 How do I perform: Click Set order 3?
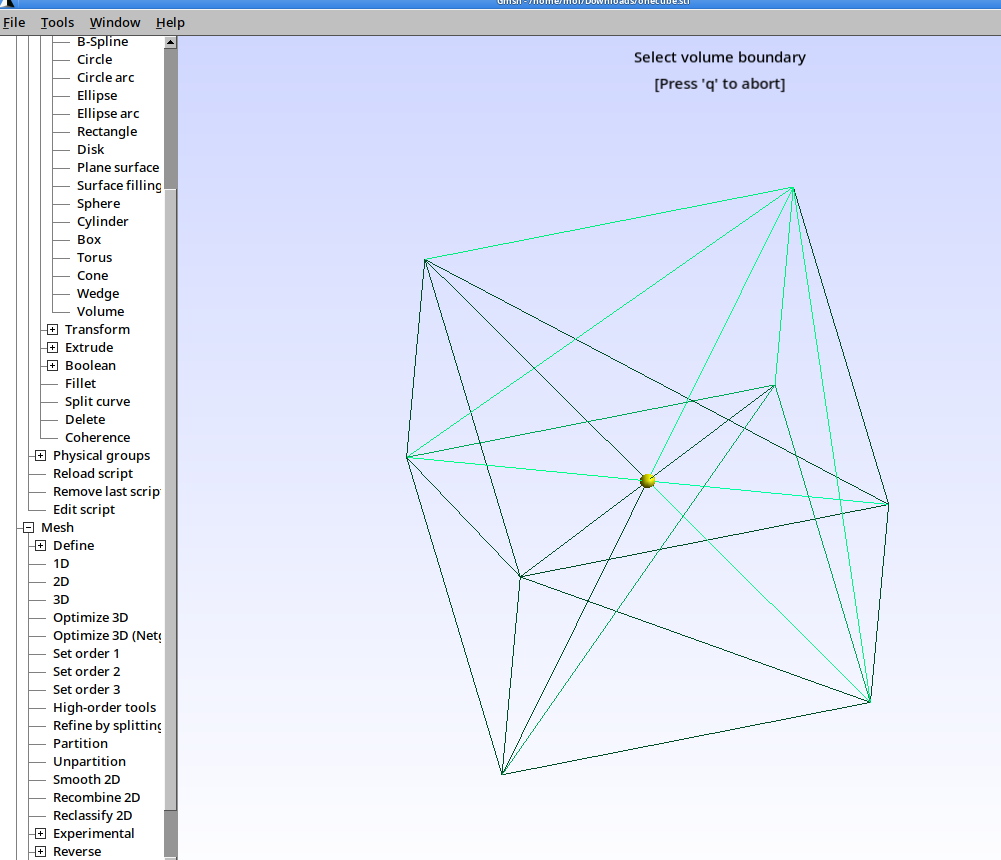[x=86, y=690]
